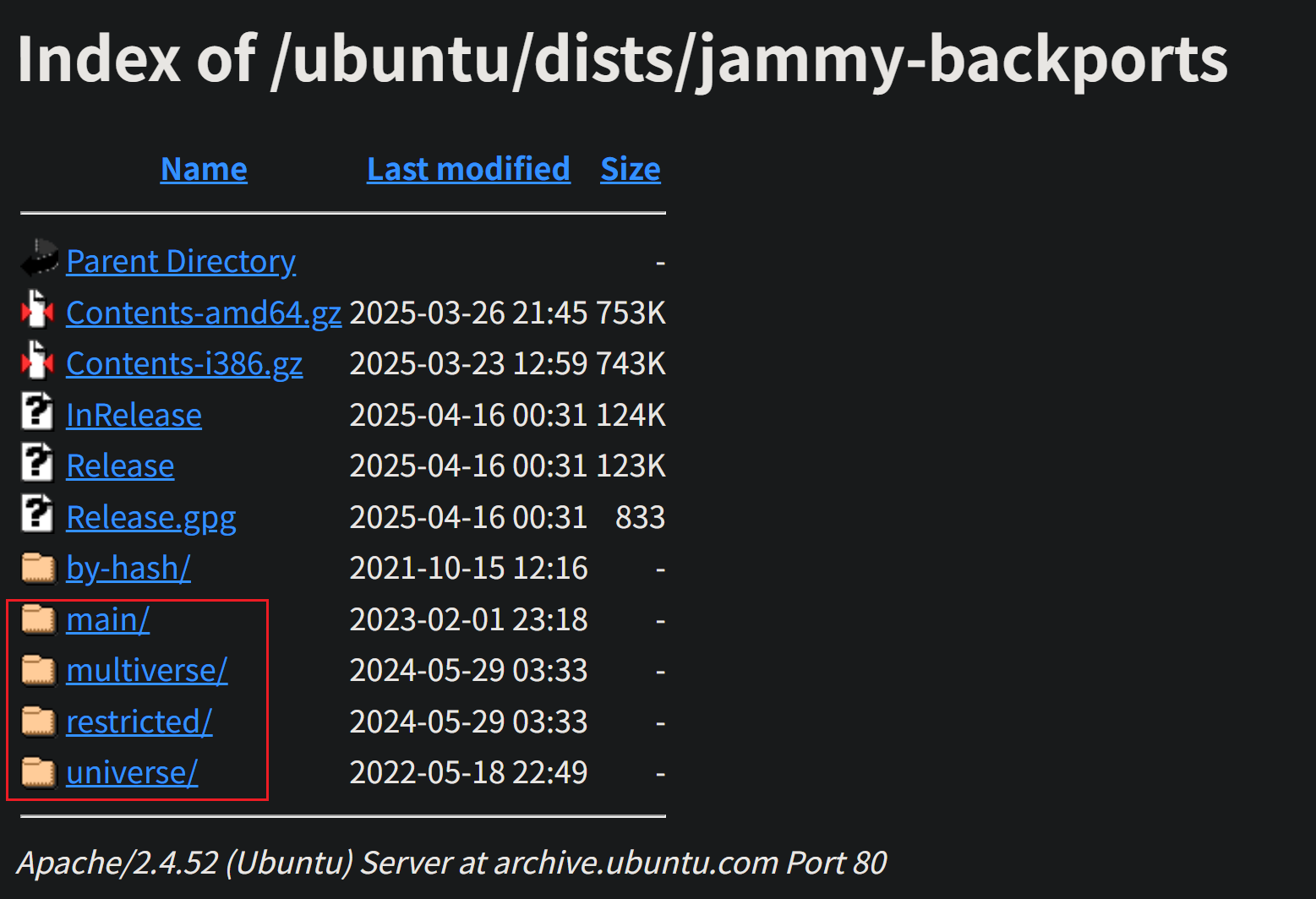Screen dimensions: 1316x899
Task: Click the compressed file icon for Contents-i386.gz
Action: [37, 361]
